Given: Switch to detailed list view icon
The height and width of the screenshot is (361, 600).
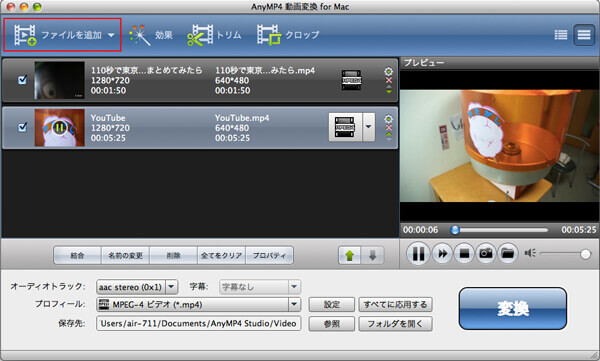Looking at the screenshot, I should (561, 35).
